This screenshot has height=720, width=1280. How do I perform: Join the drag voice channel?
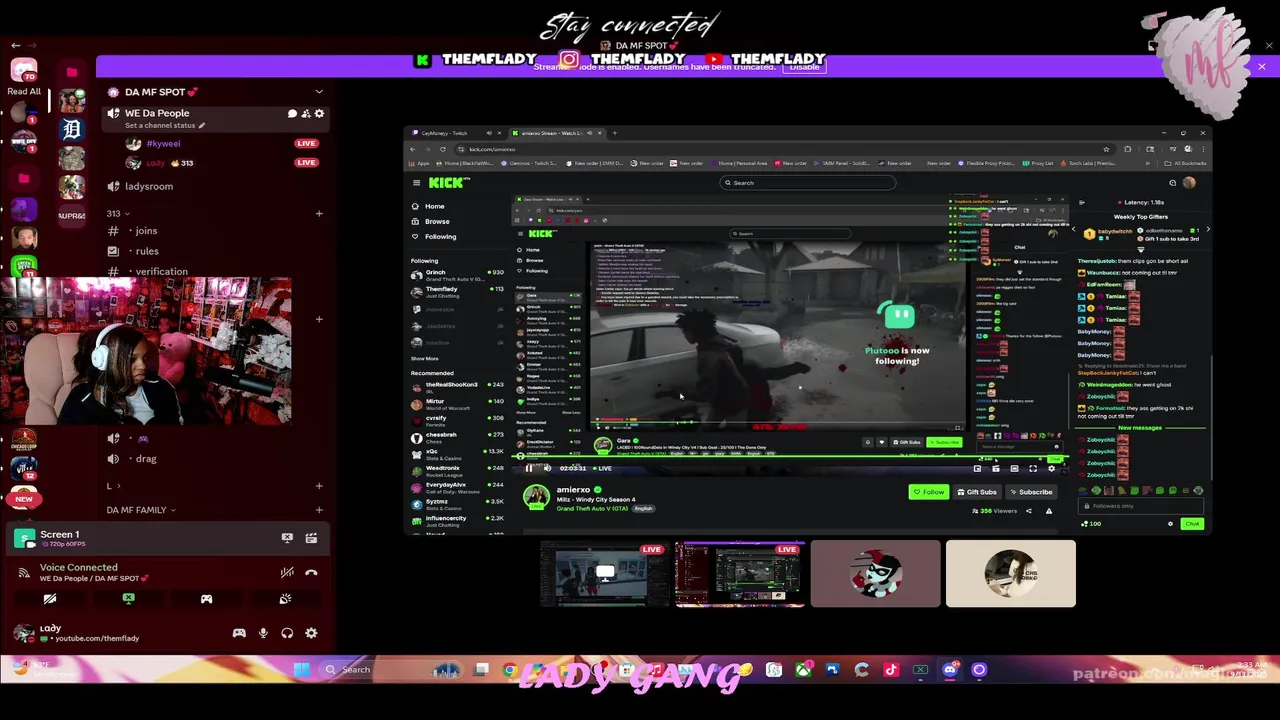[x=146, y=459]
